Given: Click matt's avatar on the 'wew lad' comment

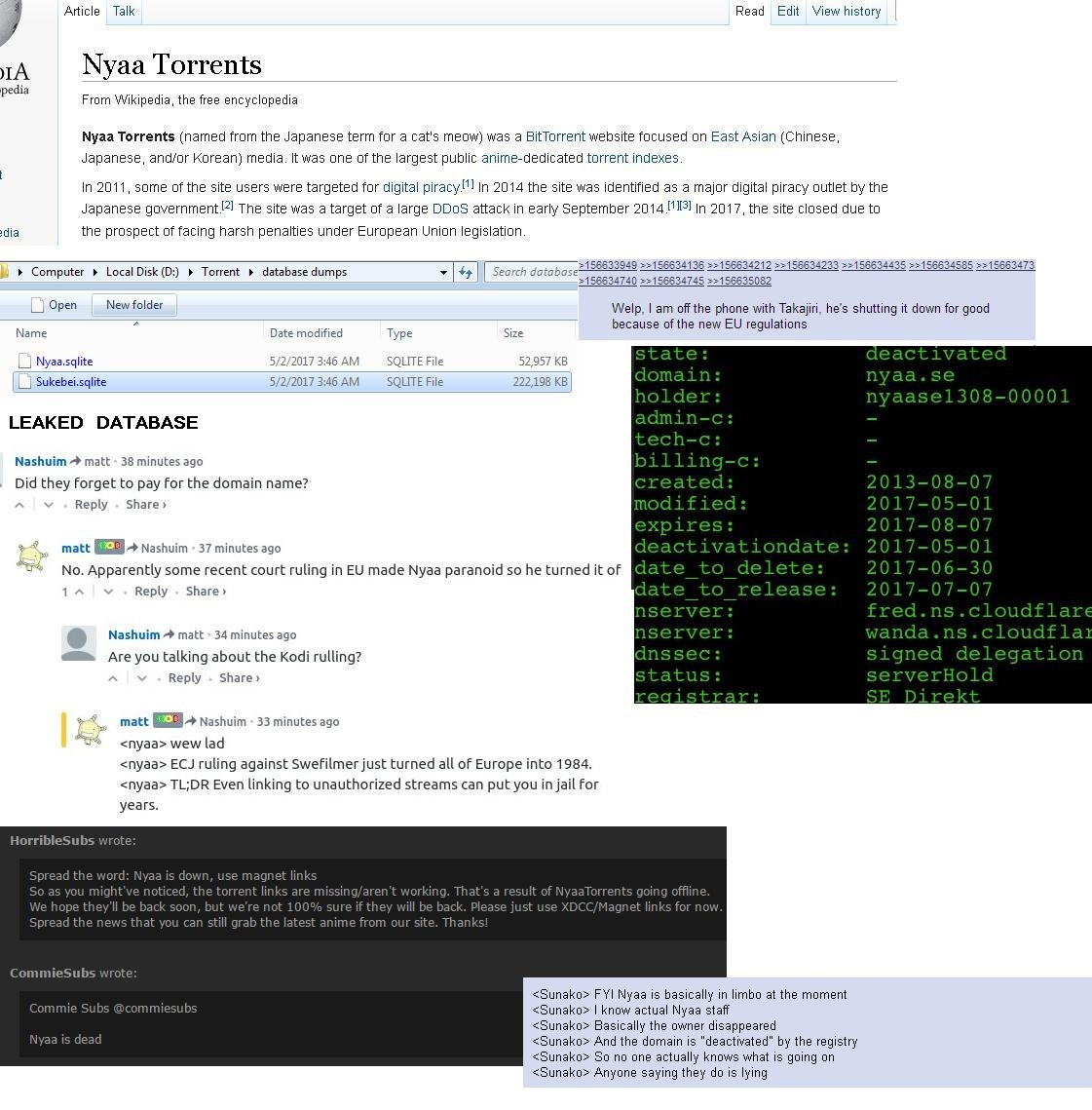Looking at the screenshot, I should [91, 730].
